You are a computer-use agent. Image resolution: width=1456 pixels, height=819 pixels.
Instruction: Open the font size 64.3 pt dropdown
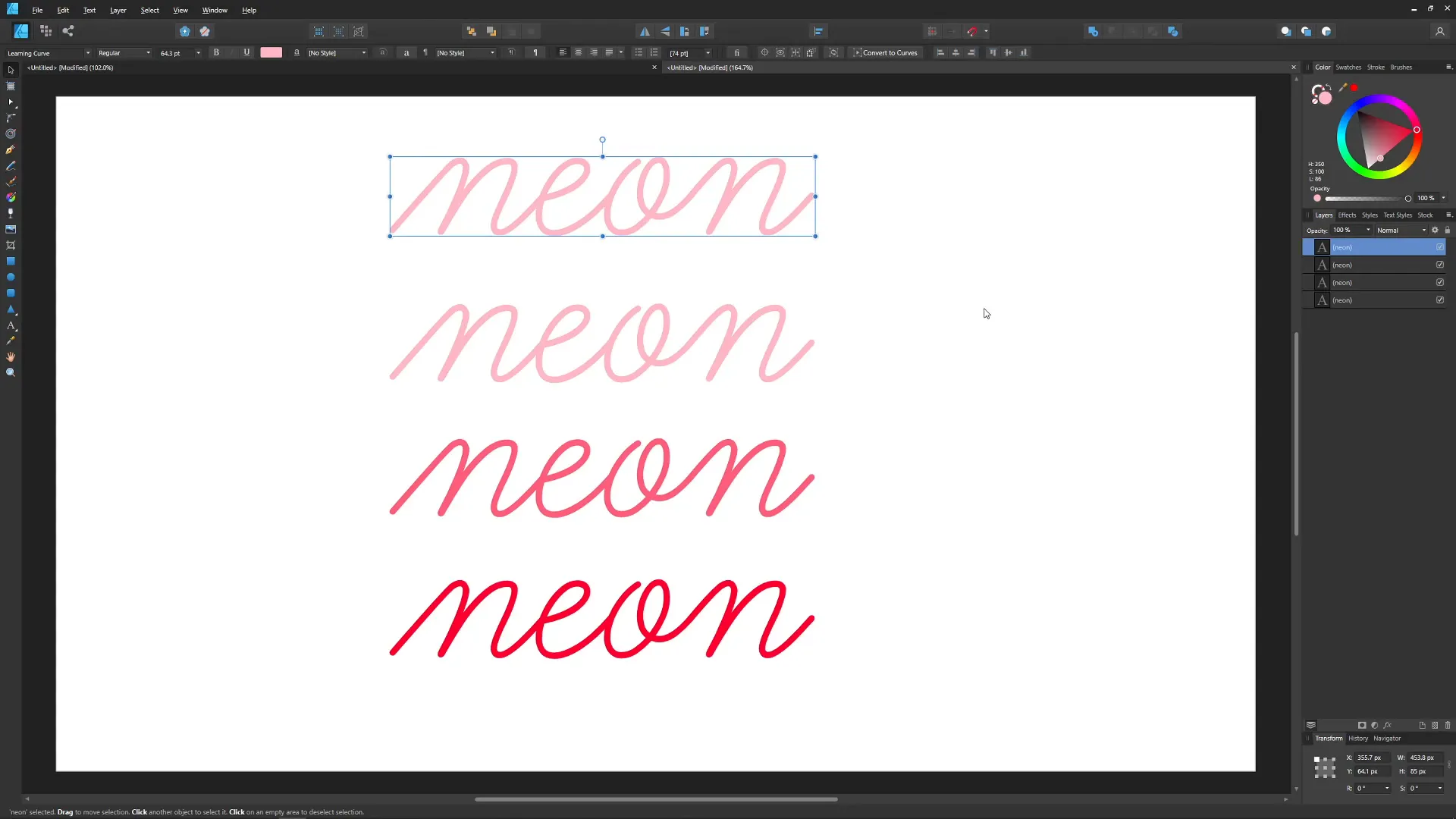tap(198, 53)
